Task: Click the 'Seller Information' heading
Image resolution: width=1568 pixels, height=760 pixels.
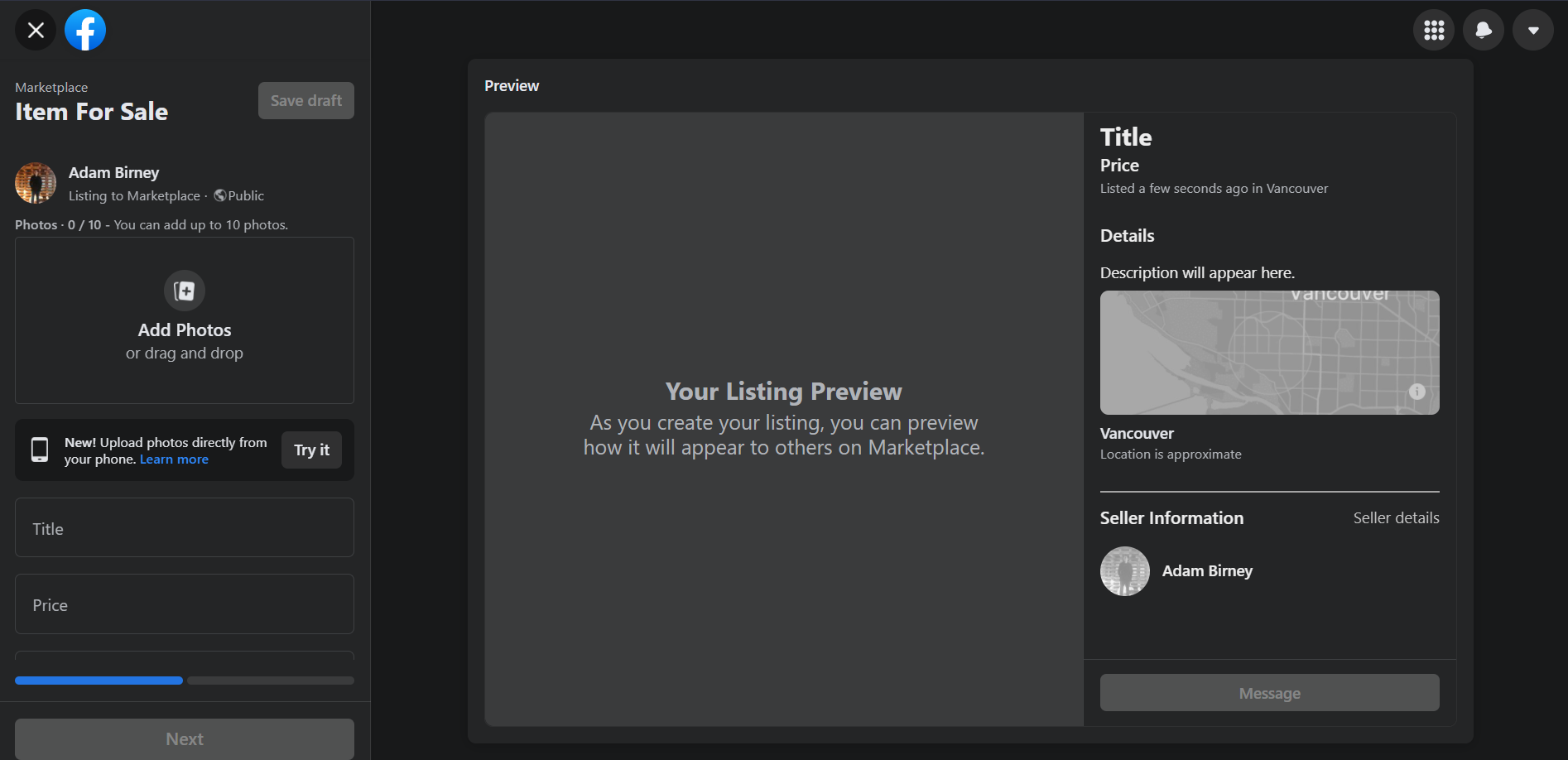Action: coord(1171,518)
